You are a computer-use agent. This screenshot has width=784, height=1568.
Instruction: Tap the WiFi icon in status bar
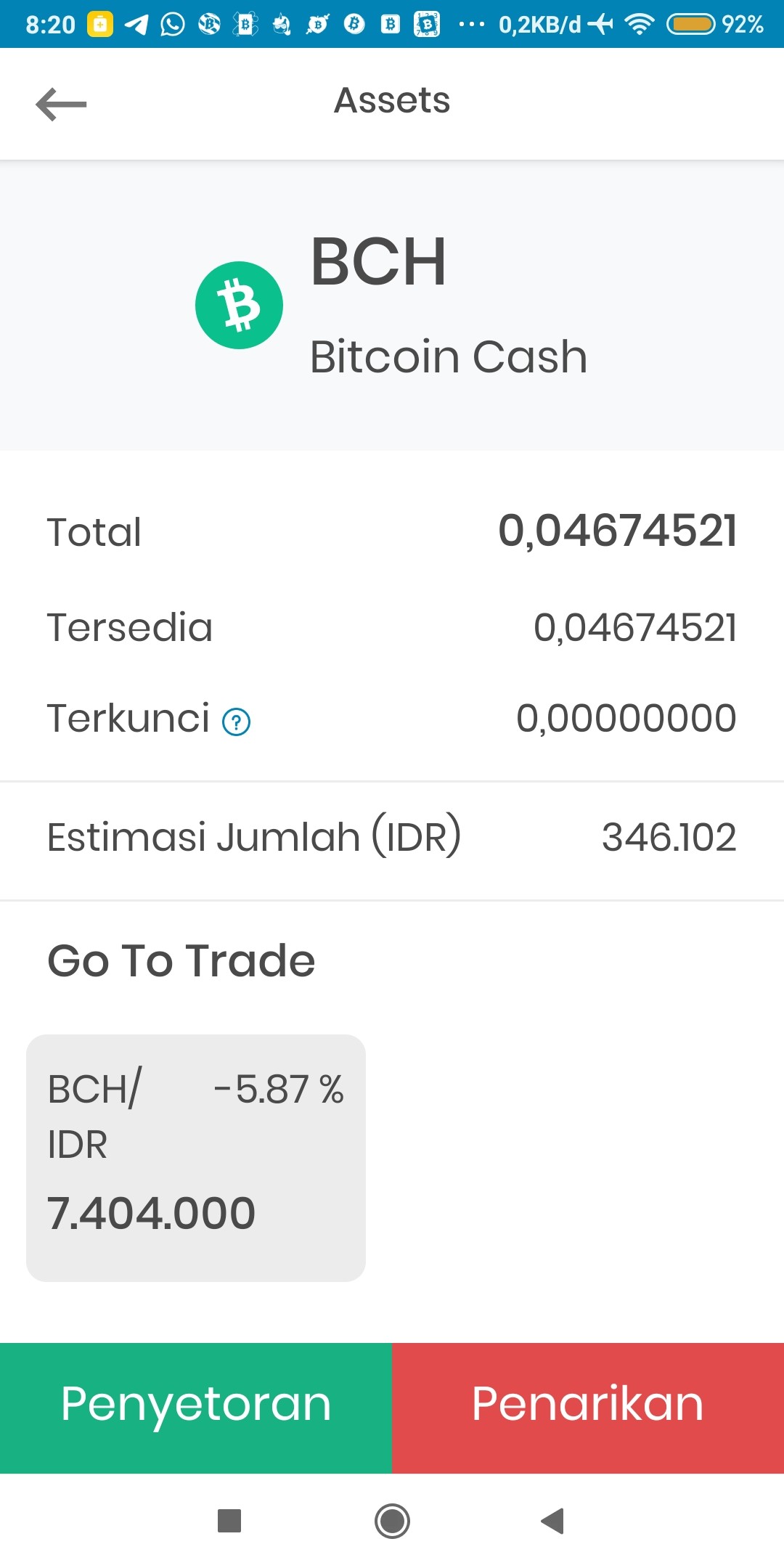point(640,25)
